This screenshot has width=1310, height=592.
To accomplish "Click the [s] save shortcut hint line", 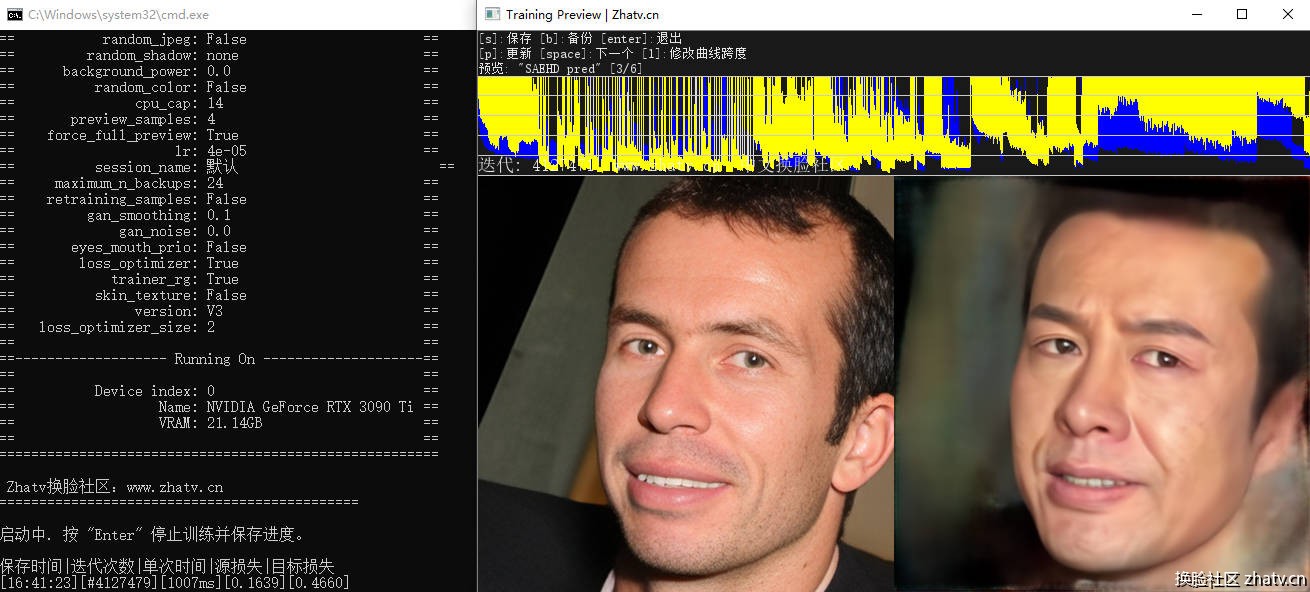I will [580, 39].
